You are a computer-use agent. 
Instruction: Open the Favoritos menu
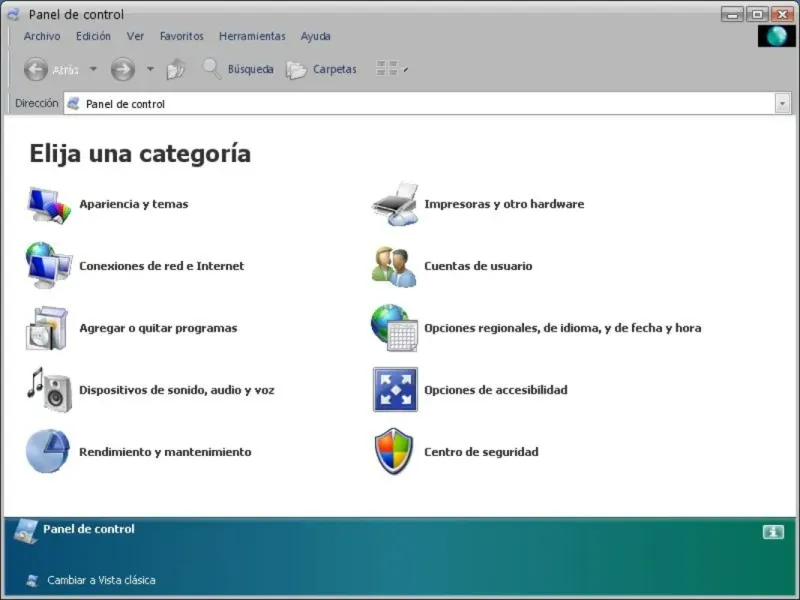pyautogui.click(x=182, y=36)
